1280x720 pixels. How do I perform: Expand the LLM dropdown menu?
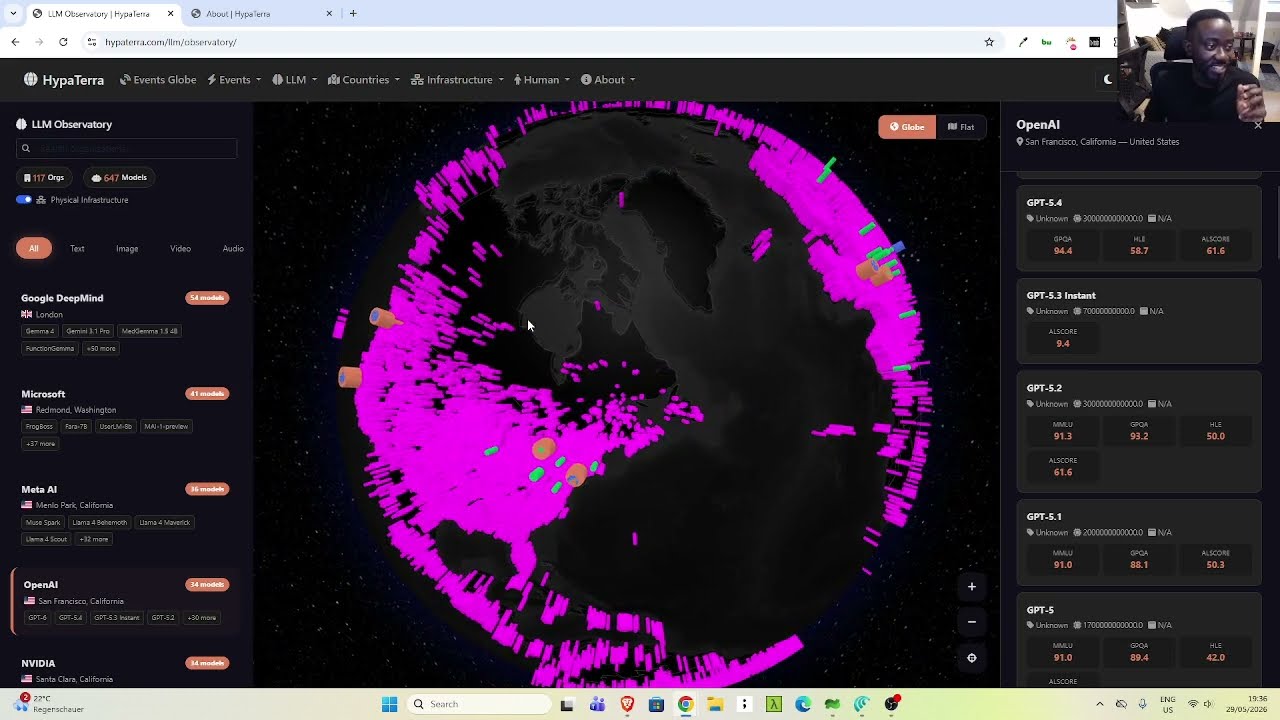295,80
